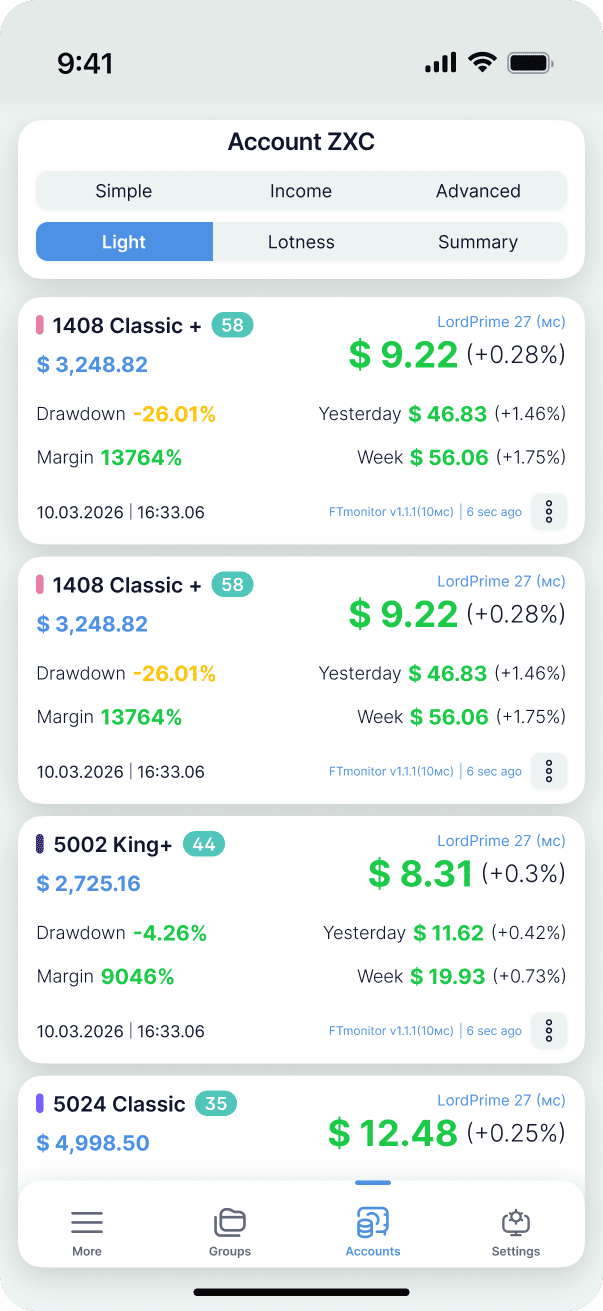Tap the $ 4,998.50 balance on 5024 Classic

pos(93,1143)
